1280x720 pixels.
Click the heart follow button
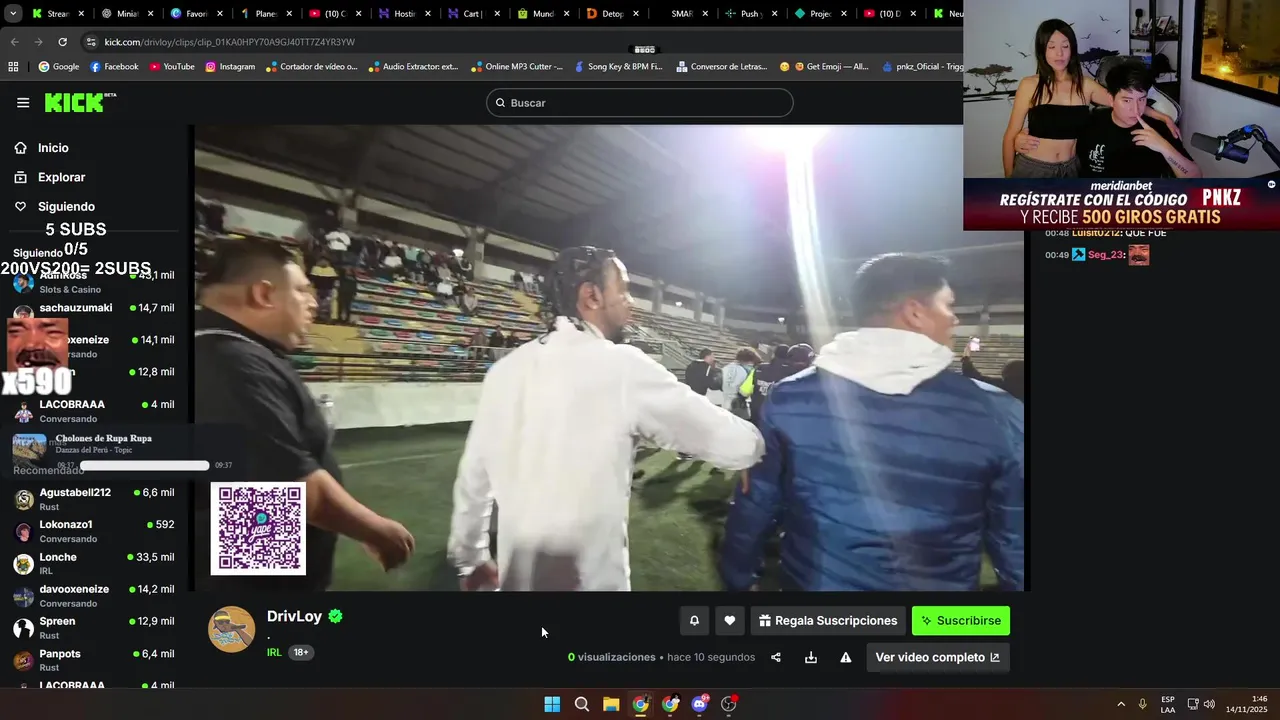pyautogui.click(x=730, y=621)
